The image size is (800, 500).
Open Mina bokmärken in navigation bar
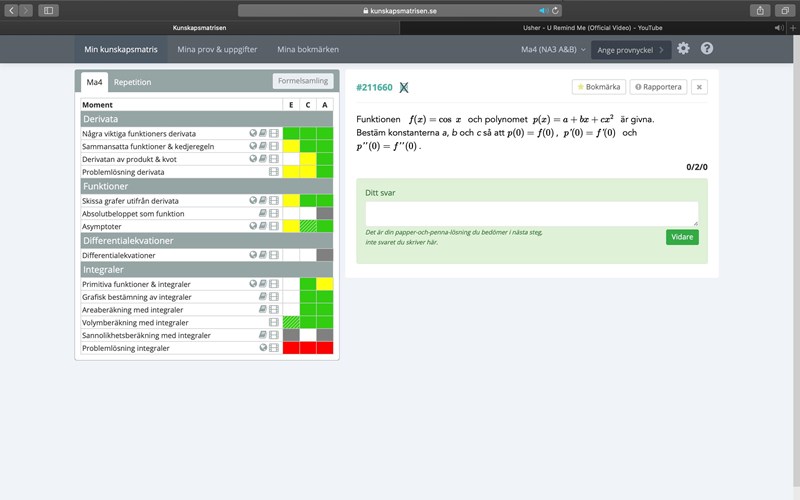307,49
